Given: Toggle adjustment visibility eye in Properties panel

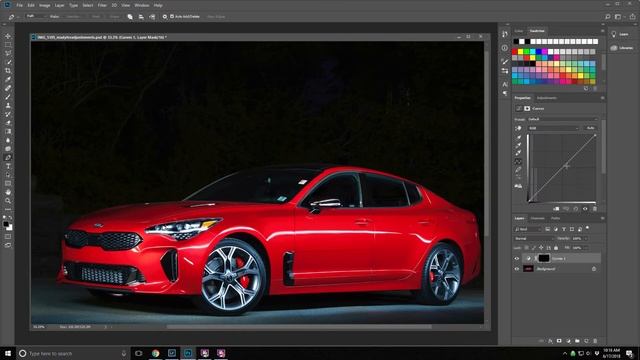Looking at the screenshot, I should point(585,209).
